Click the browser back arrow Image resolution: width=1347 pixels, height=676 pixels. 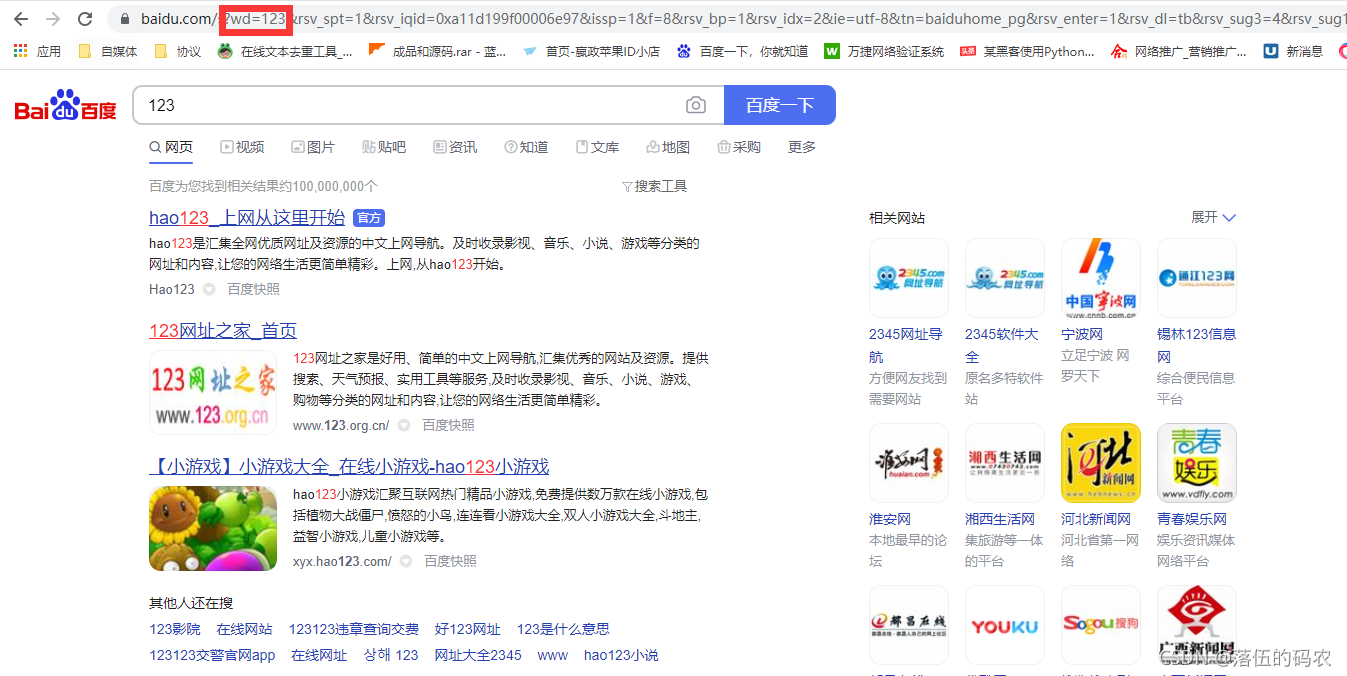coord(21,19)
